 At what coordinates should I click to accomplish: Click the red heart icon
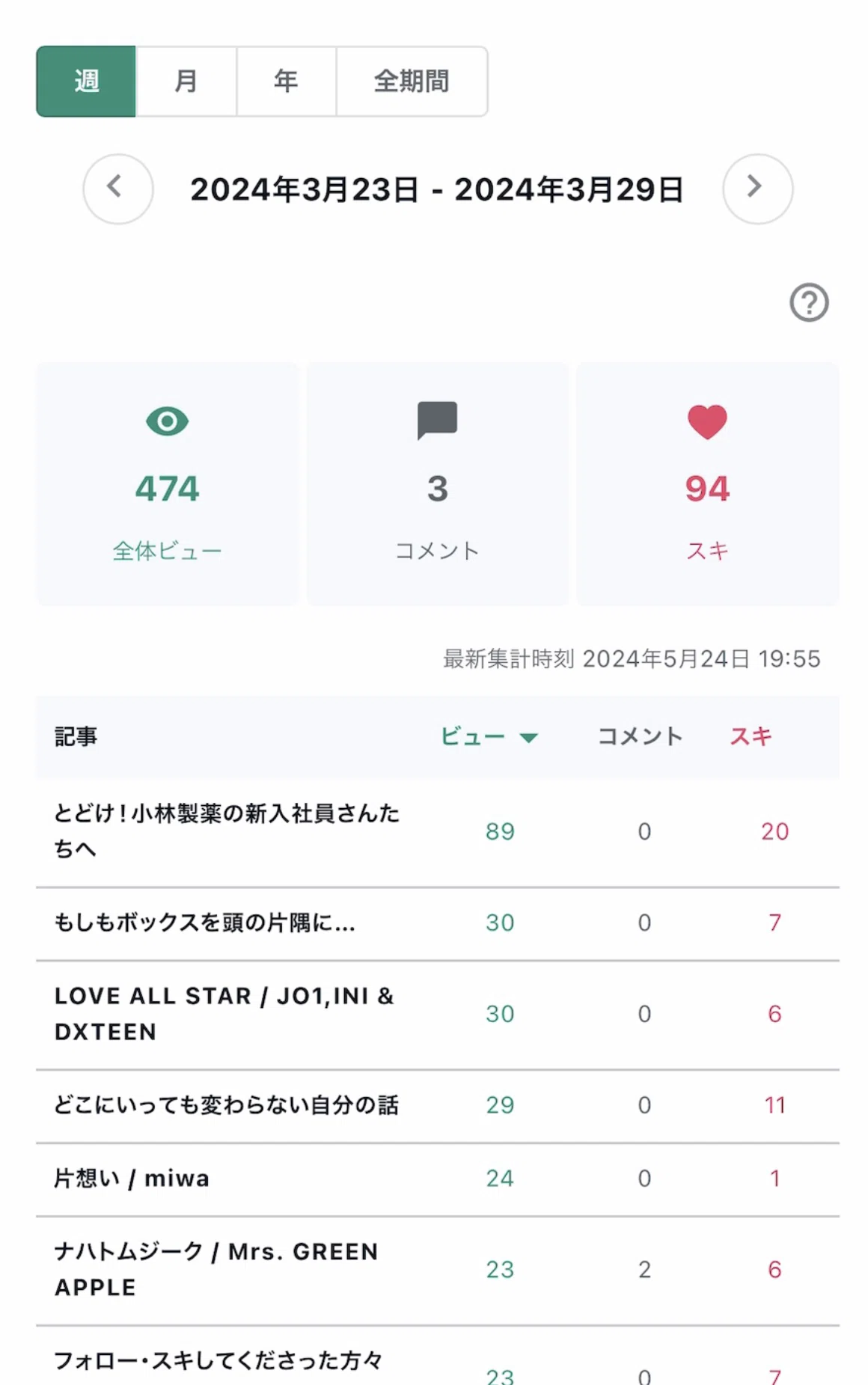click(x=707, y=422)
